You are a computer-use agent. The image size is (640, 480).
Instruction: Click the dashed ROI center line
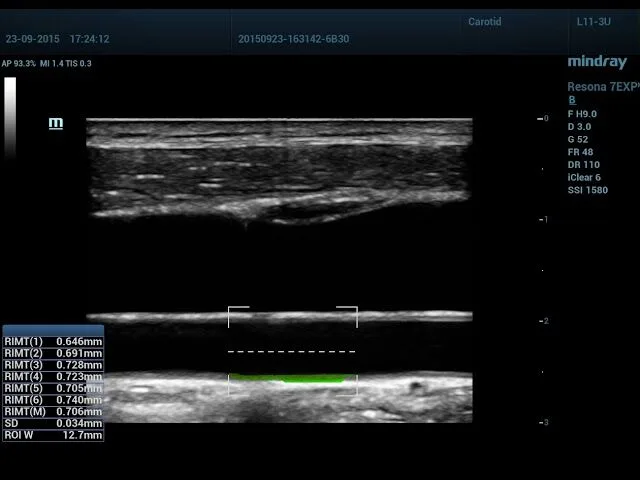pos(291,351)
